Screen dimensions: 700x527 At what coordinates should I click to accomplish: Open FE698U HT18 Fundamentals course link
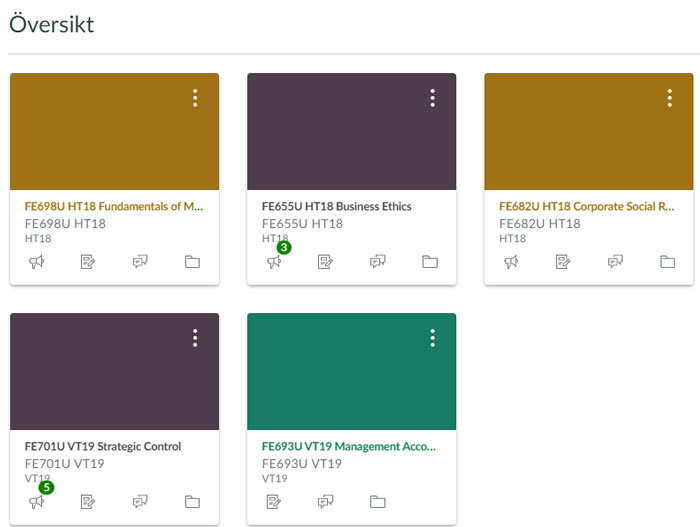tap(114, 207)
